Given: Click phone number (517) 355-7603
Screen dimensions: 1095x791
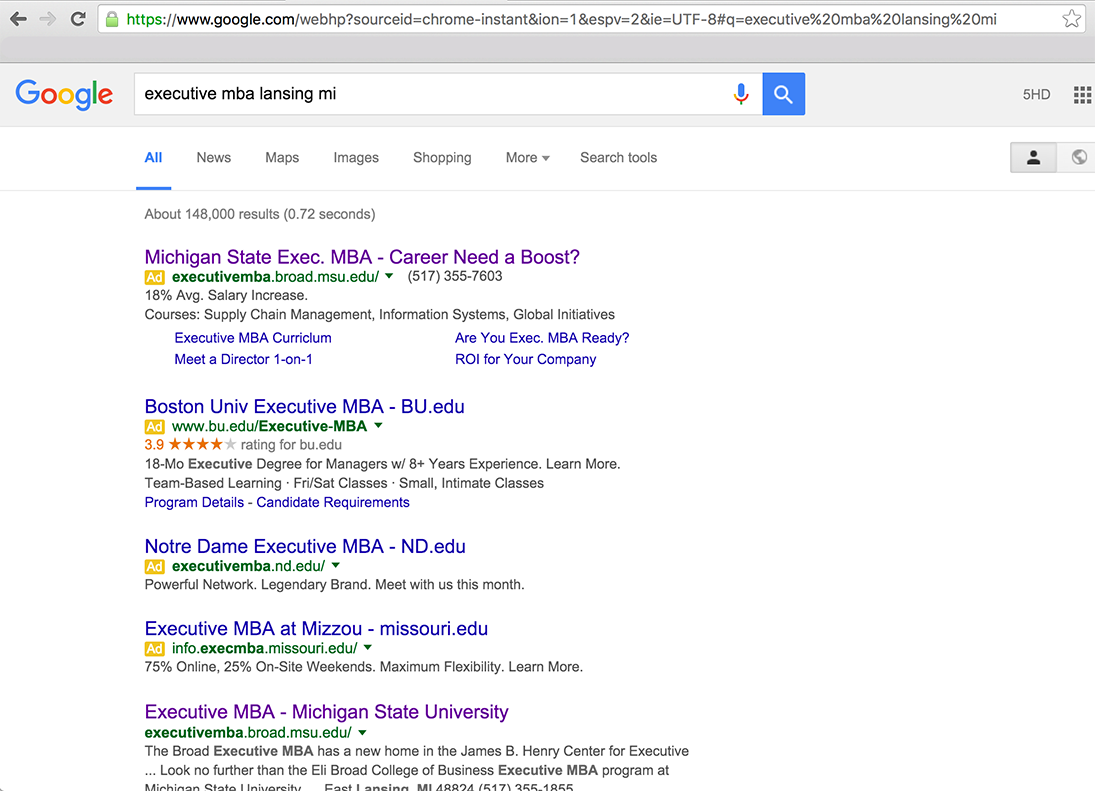Looking at the screenshot, I should coord(455,276).
